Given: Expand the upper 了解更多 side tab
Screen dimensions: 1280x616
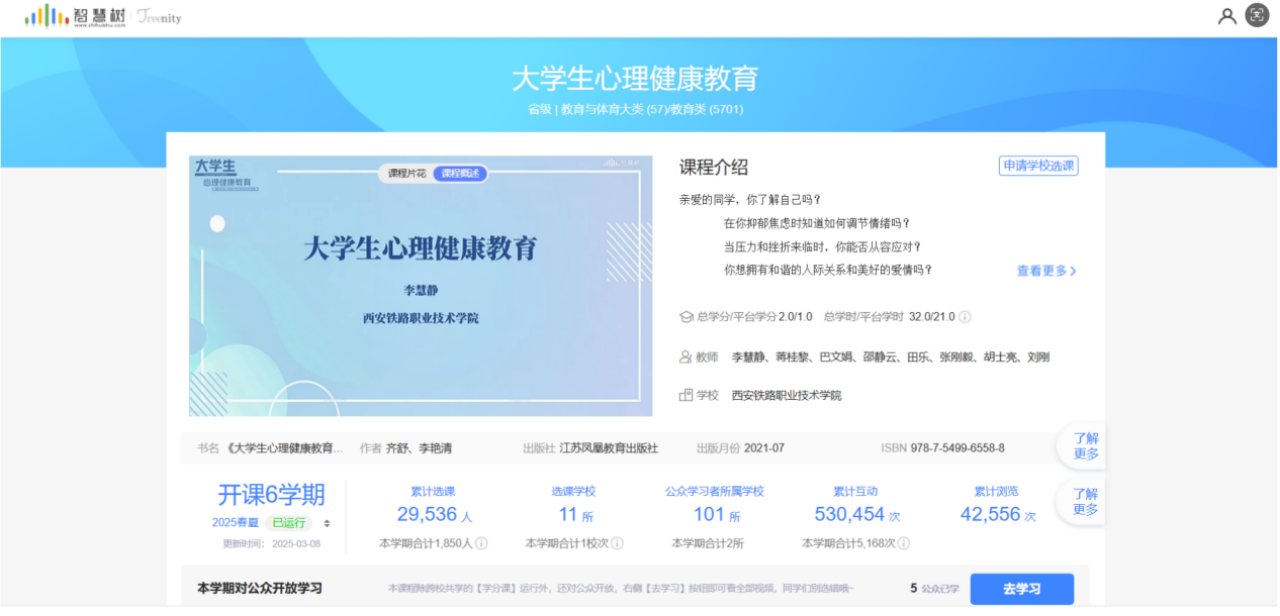Looking at the screenshot, I should 1085,446.
